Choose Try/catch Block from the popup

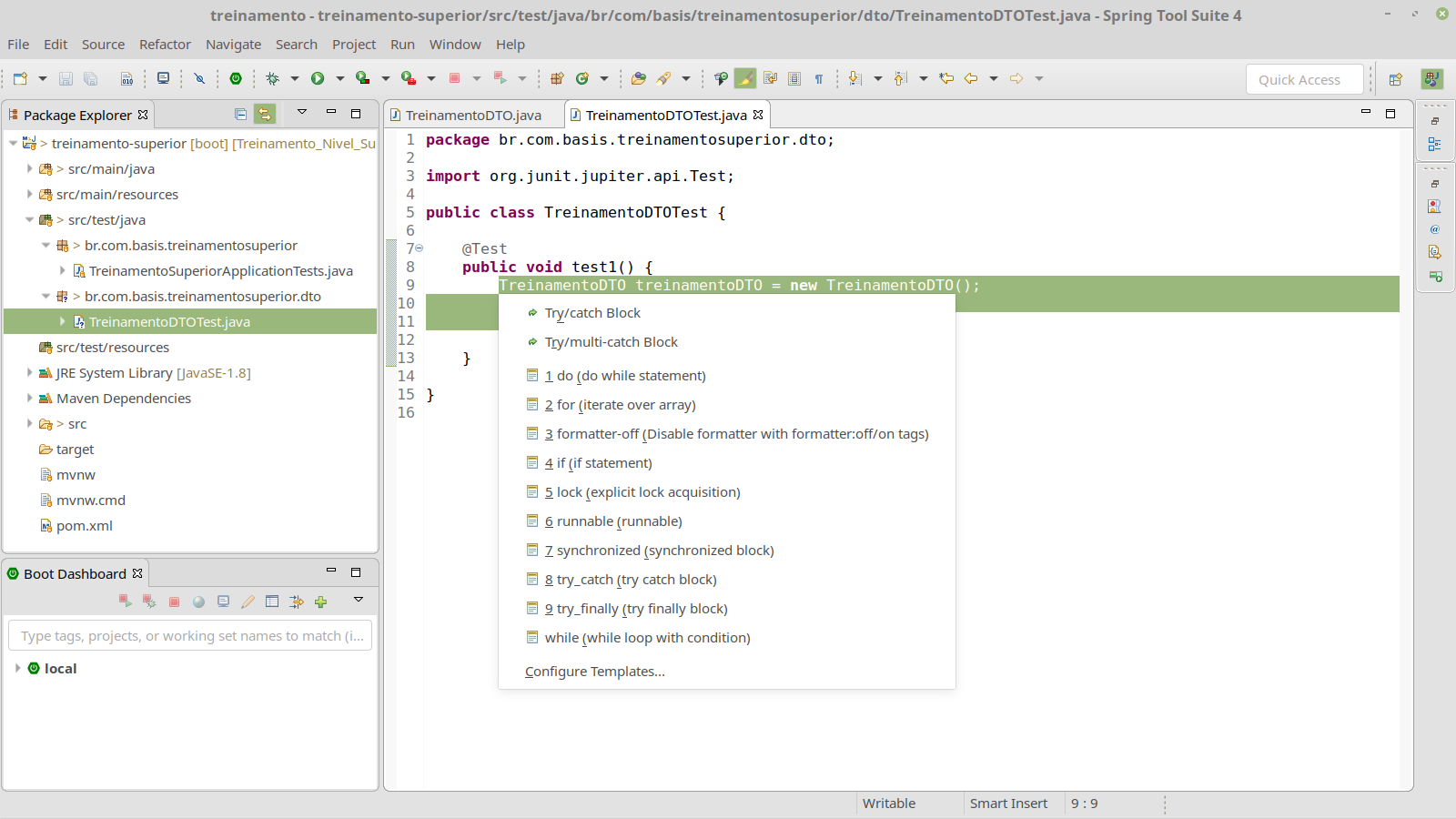592,313
